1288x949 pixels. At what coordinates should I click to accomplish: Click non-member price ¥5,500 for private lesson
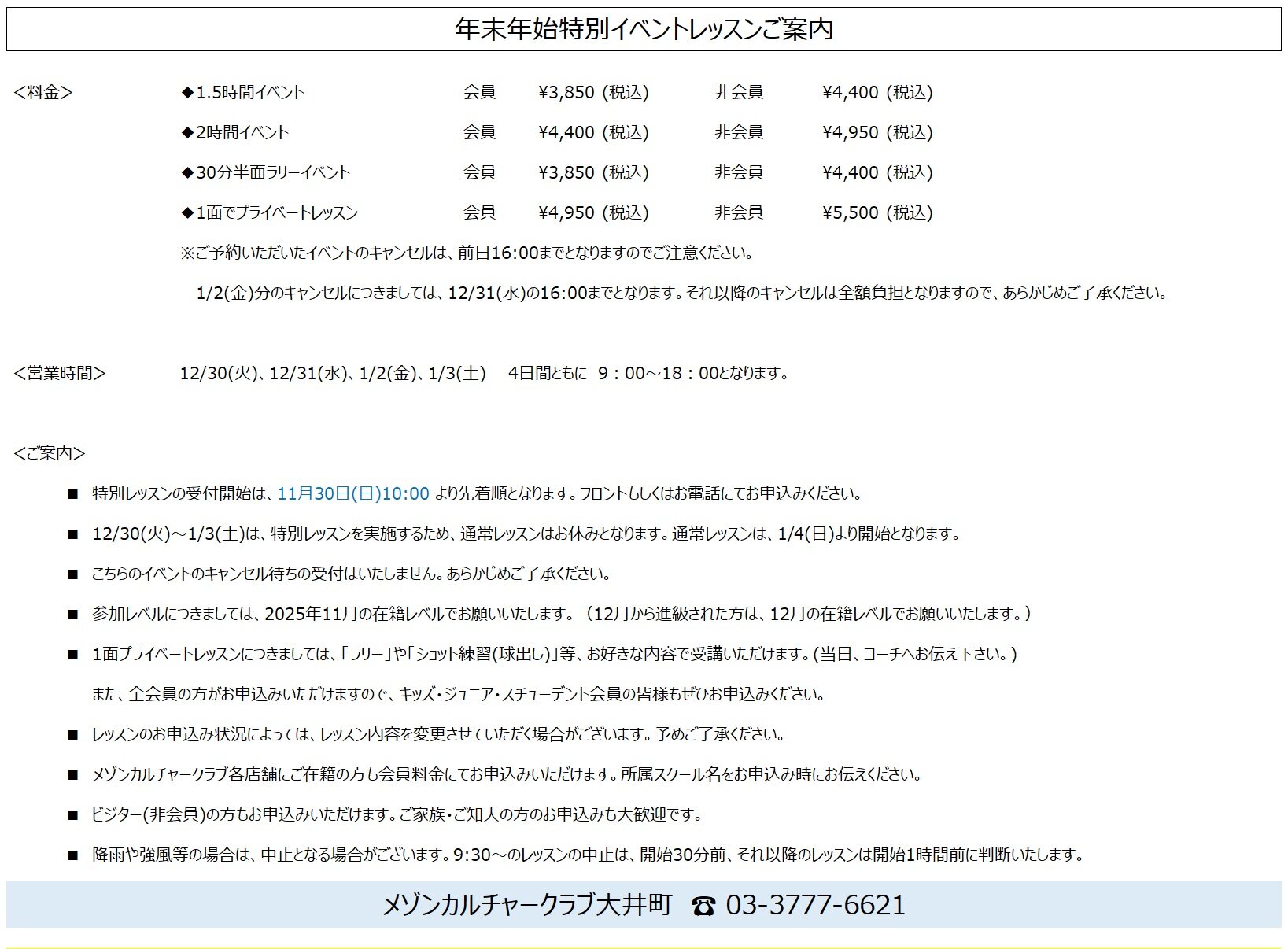851,212
